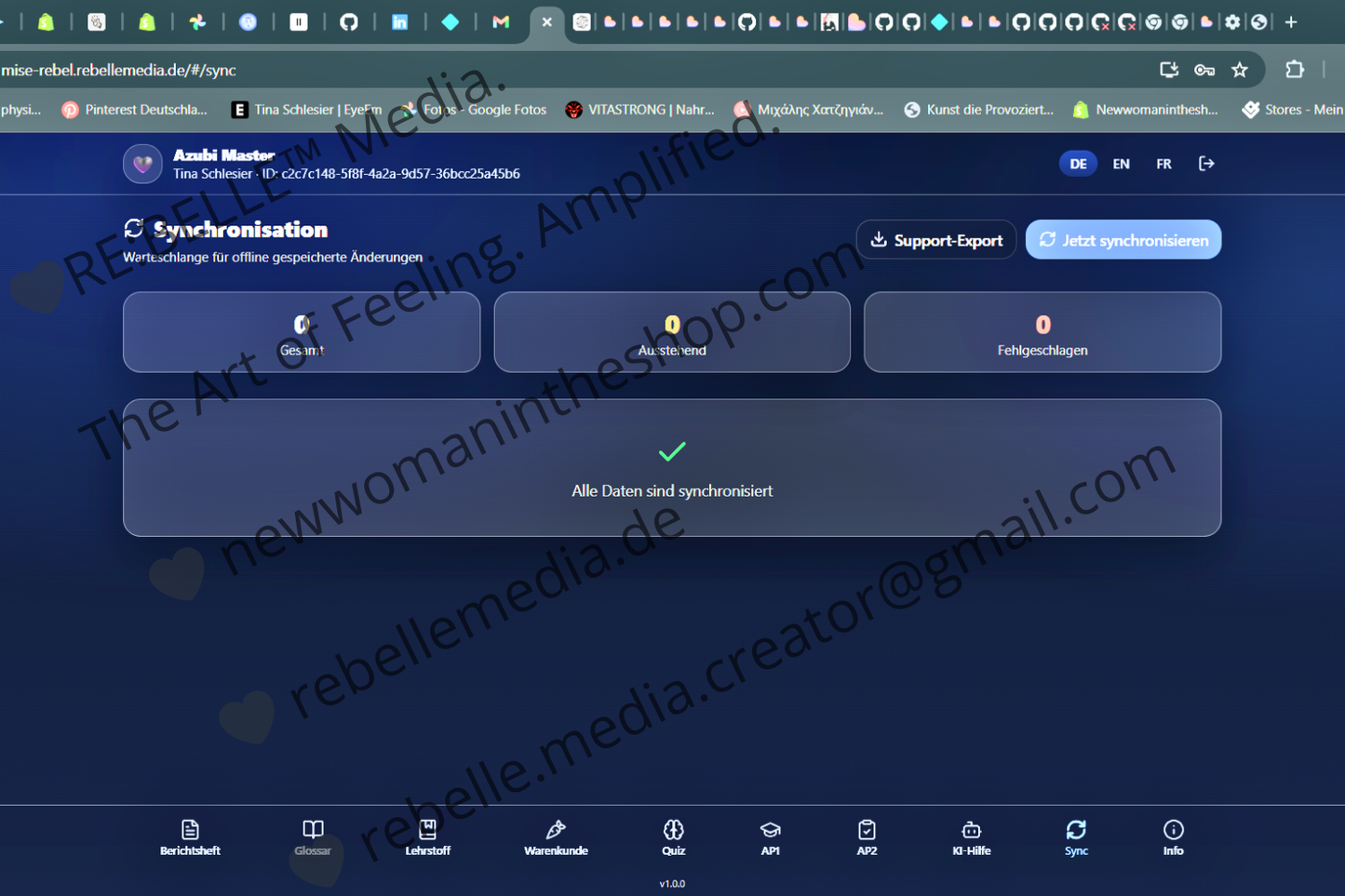Select the Sync navigation icon
The width and height of the screenshot is (1345, 896).
1076,836
